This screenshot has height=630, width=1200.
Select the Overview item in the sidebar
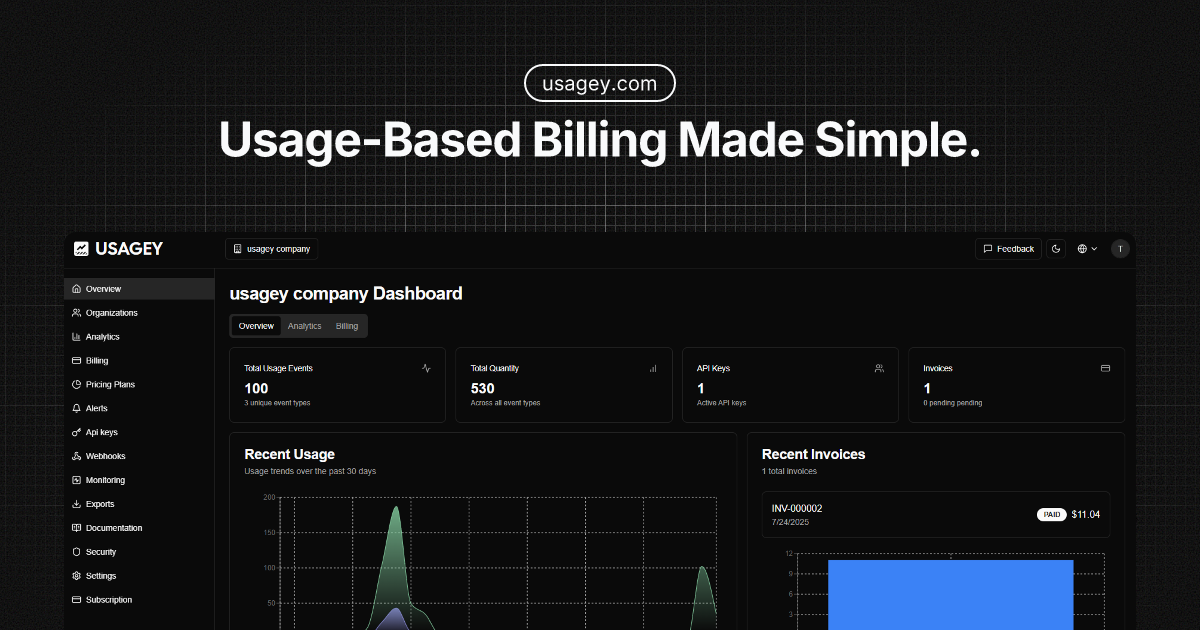pyautogui.click(x=102, y=288)
